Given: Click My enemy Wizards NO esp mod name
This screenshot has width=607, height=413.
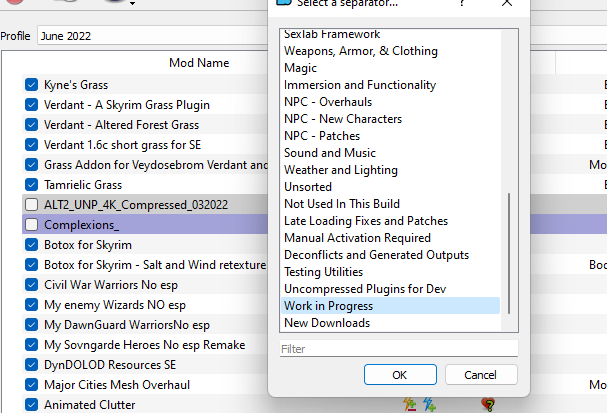Looking at the screenshot, I should tap(115, 305).
